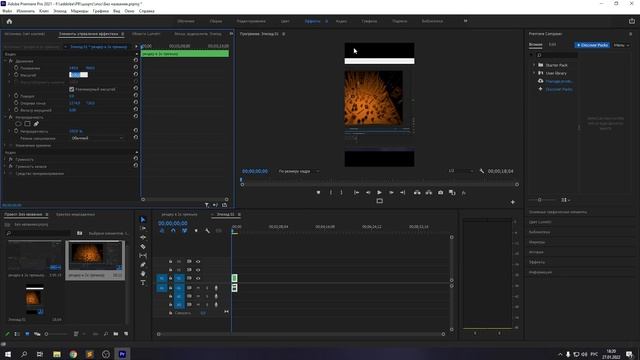Image resolution: width=640 pixels, height=360 pixels.
Task: Toggle Uniform Scale checkbox
Action: point(72,89)
